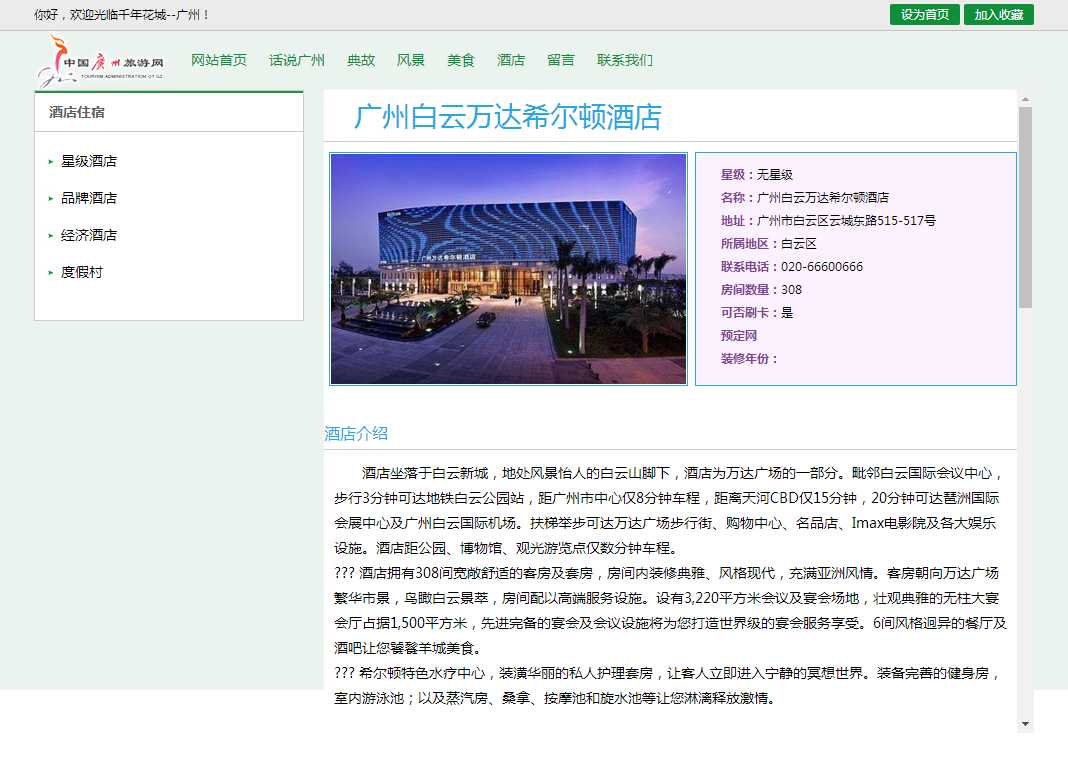Select 星级酒店 in the sidebar

pyautogui.click(x=89, y=161)
